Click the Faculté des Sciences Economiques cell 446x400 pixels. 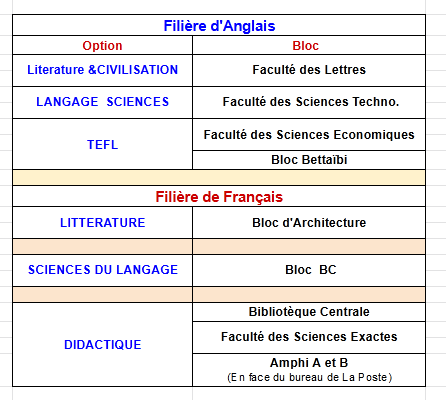point(309,134)
